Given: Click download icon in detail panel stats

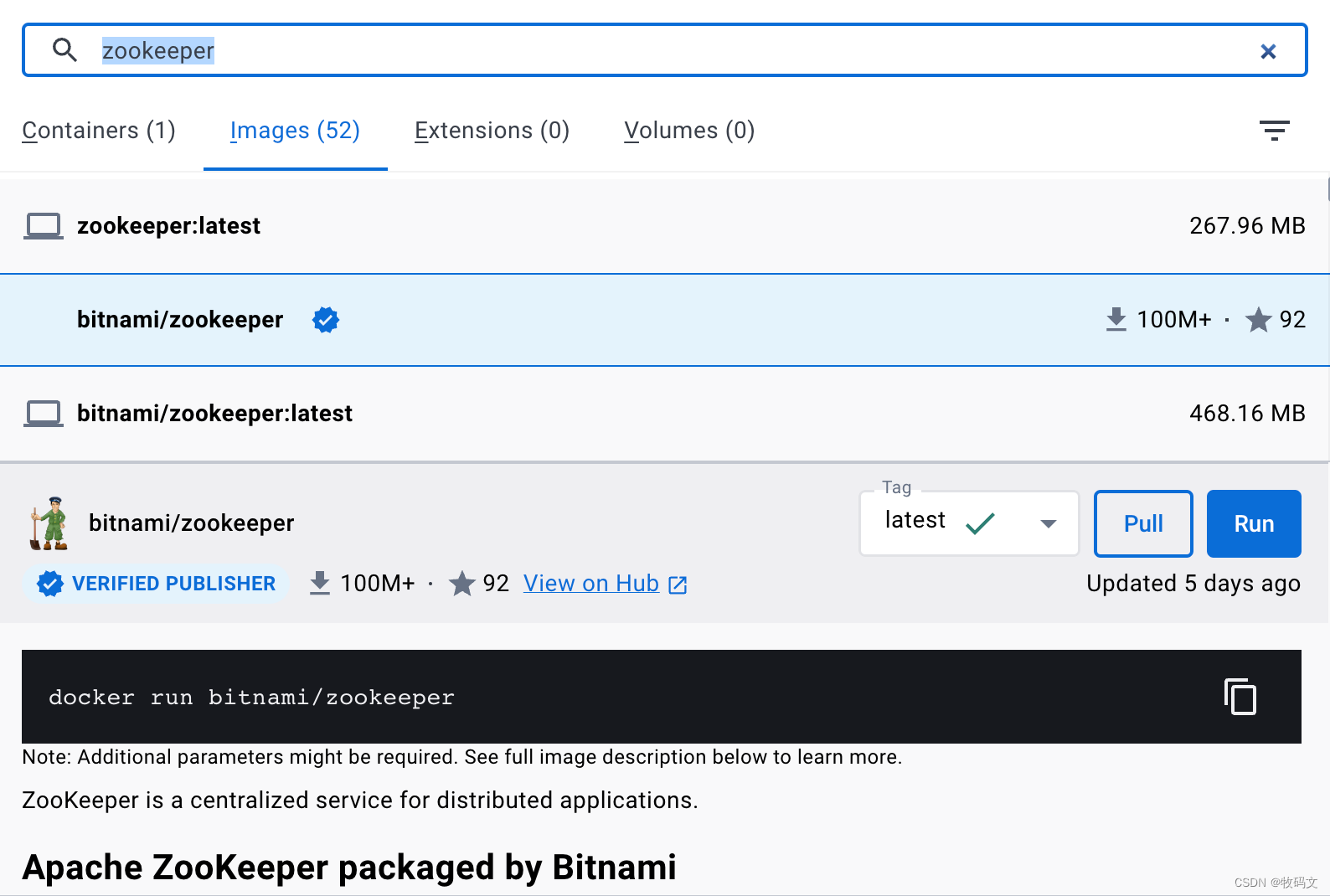Looking at the screenshot, I should pos(320,584).
